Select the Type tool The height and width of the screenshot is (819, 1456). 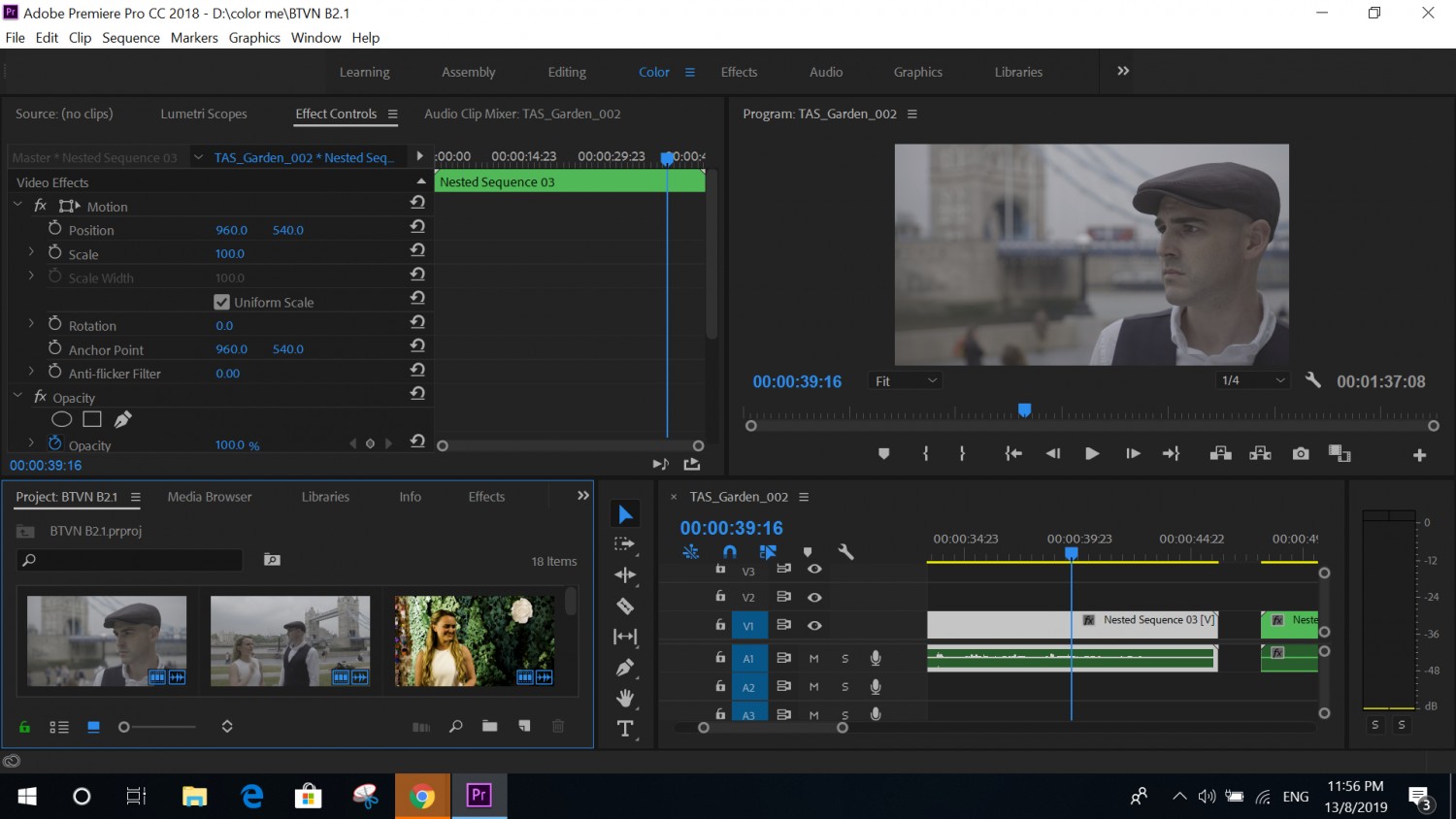click(x=625, y=729)
